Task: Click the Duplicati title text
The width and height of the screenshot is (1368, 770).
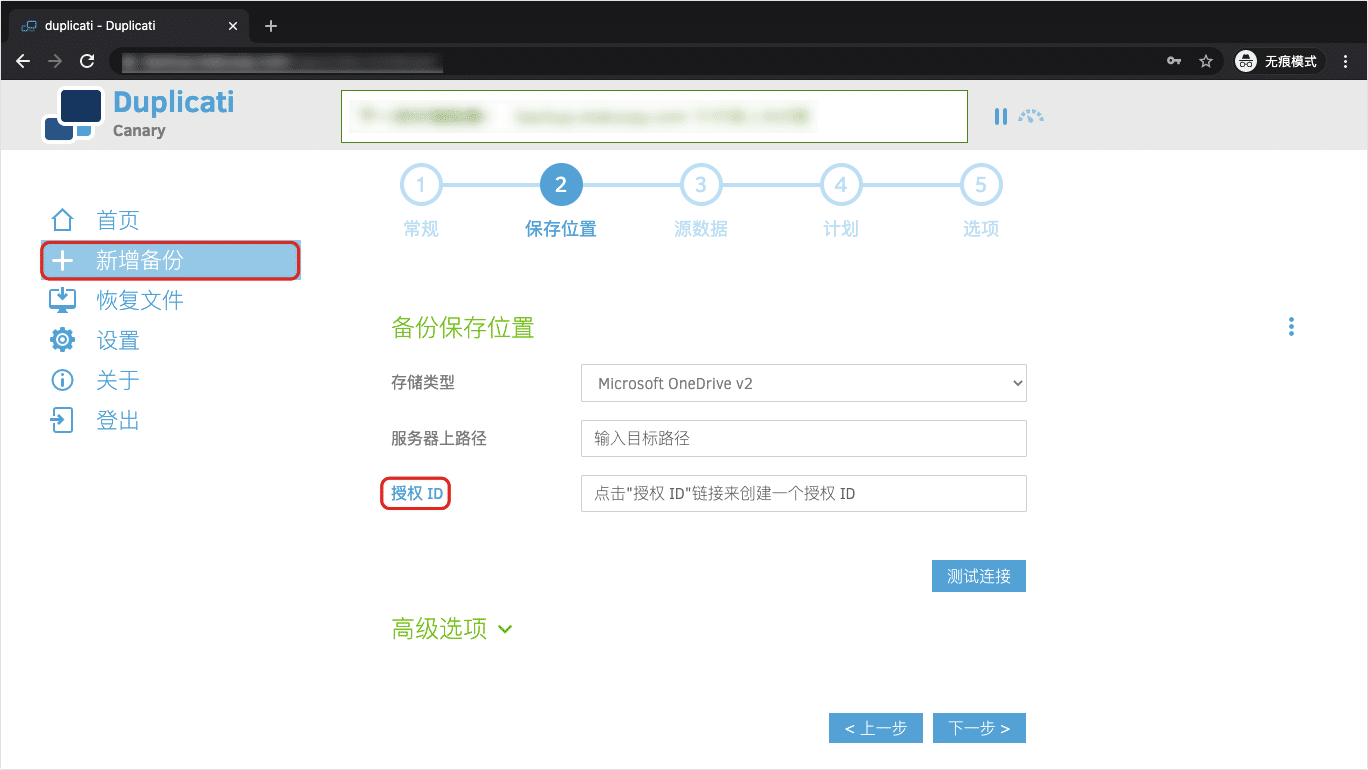Action: coord(174,102)
